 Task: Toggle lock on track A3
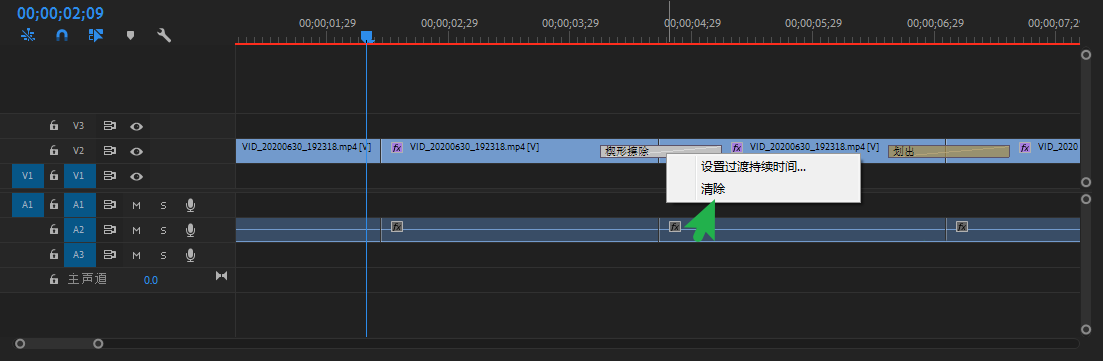tap(53, 255)
